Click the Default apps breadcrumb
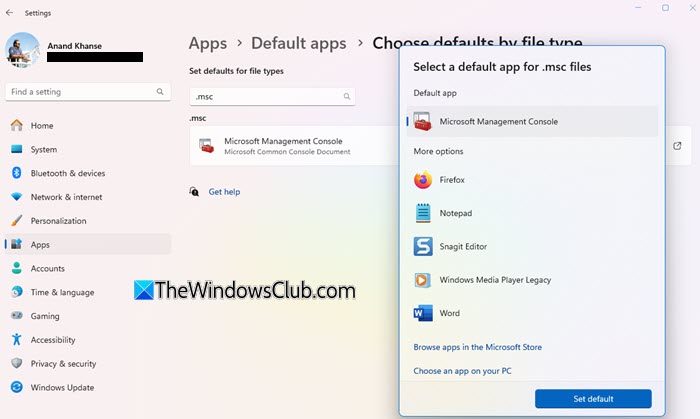Screen dimensions: 700x419 click(x=299, y=43)
